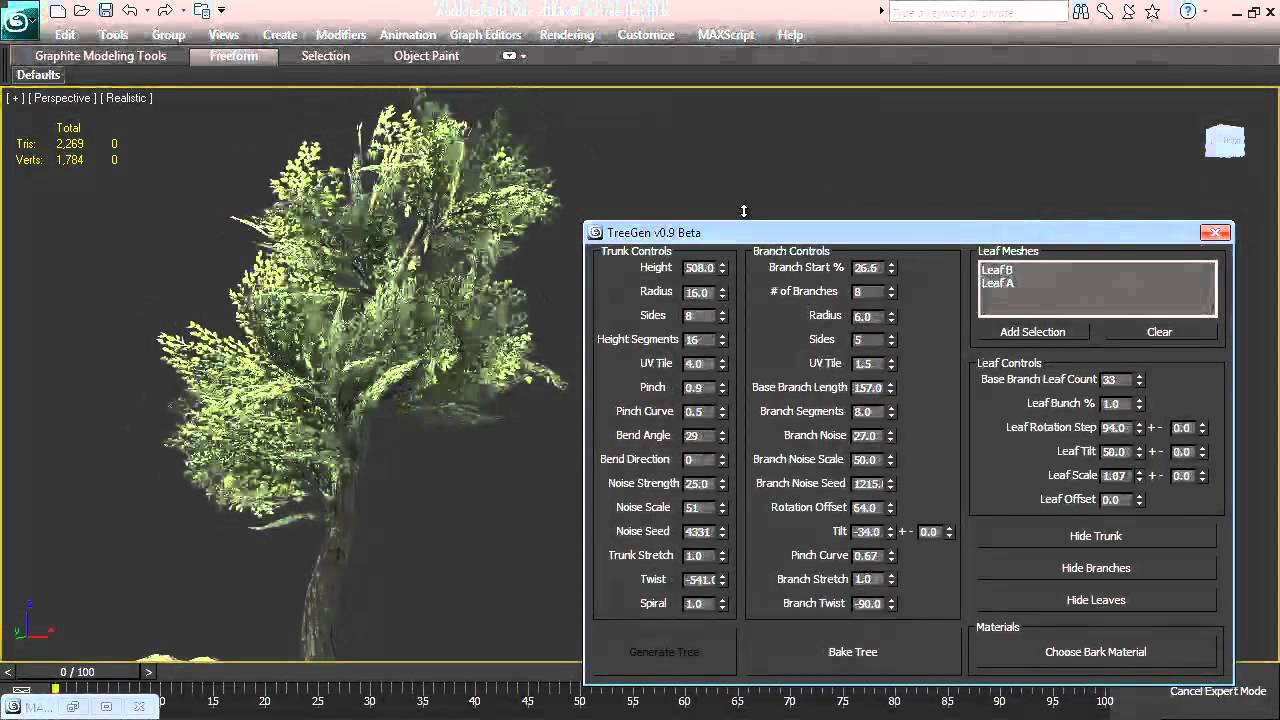This screenshot has height=720, width=1280.
Task: Open the Undo history dropdown arrow
Action: [146, 11]
